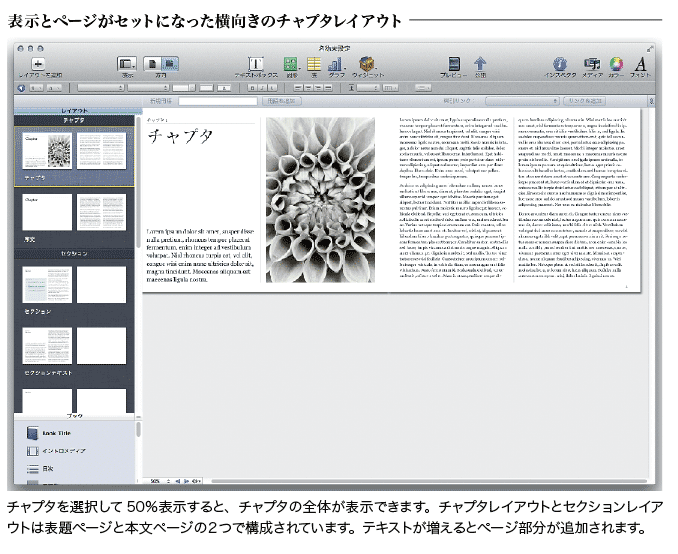This screenshot has width=678, height=554.
Task: Open the list style dropdown
Action: click(x=423, y=88)
